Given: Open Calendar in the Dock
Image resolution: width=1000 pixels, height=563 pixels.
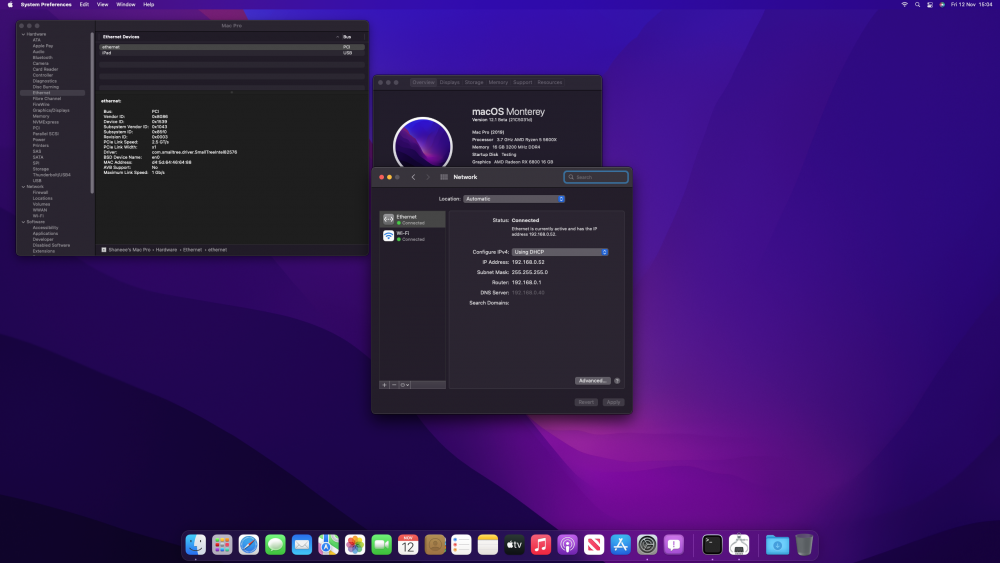Looking at the screenshot, I should 408,545.
